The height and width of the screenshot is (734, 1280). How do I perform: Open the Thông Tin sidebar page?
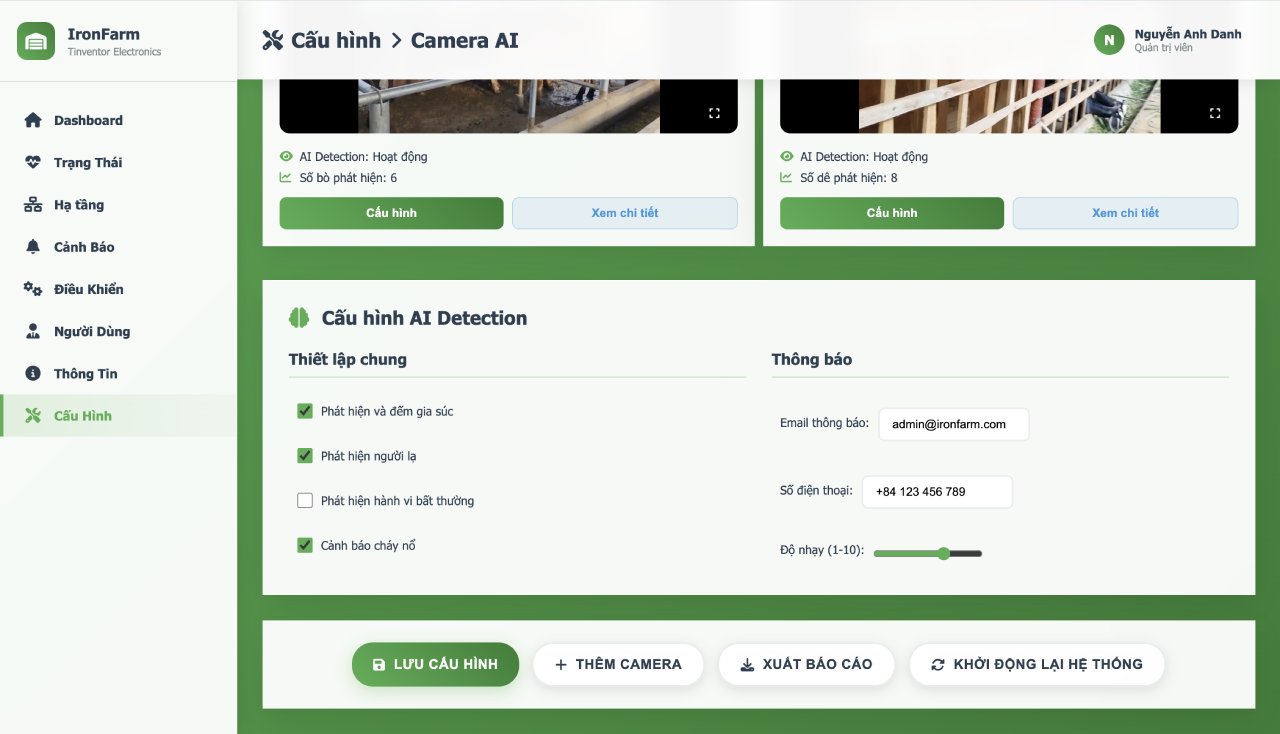[x=85, y=373]
